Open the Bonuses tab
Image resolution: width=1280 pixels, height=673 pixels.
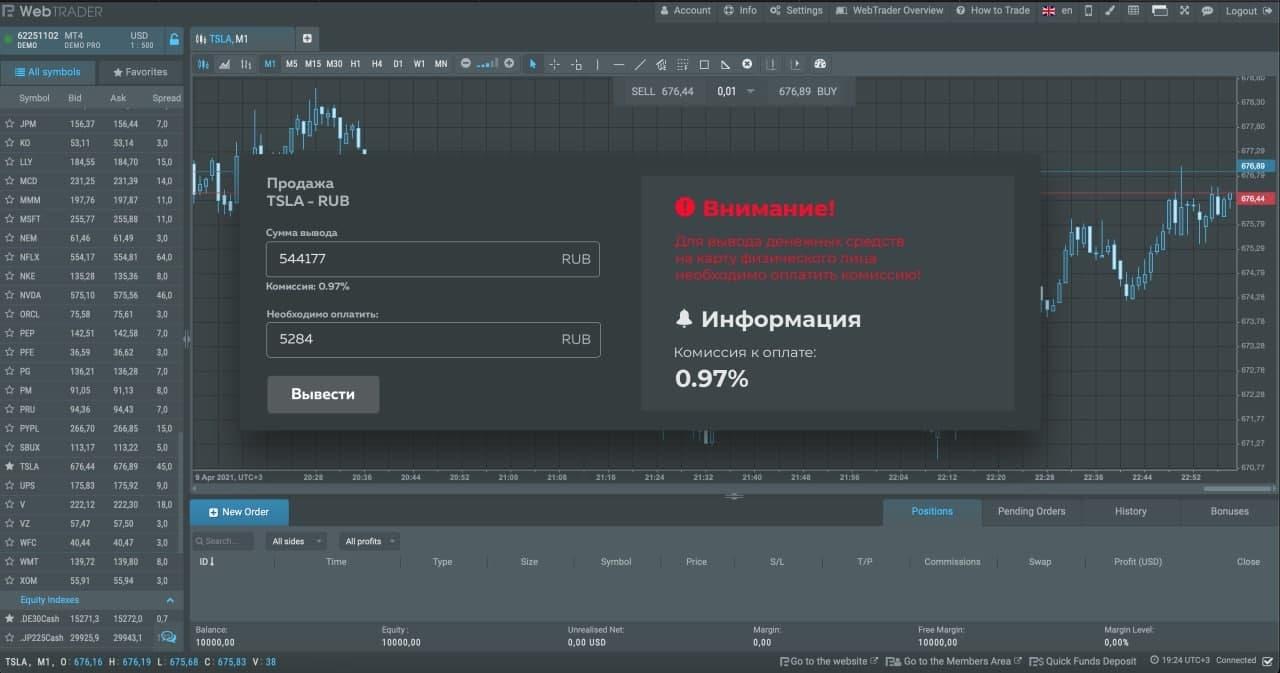tap(1229, 511)
